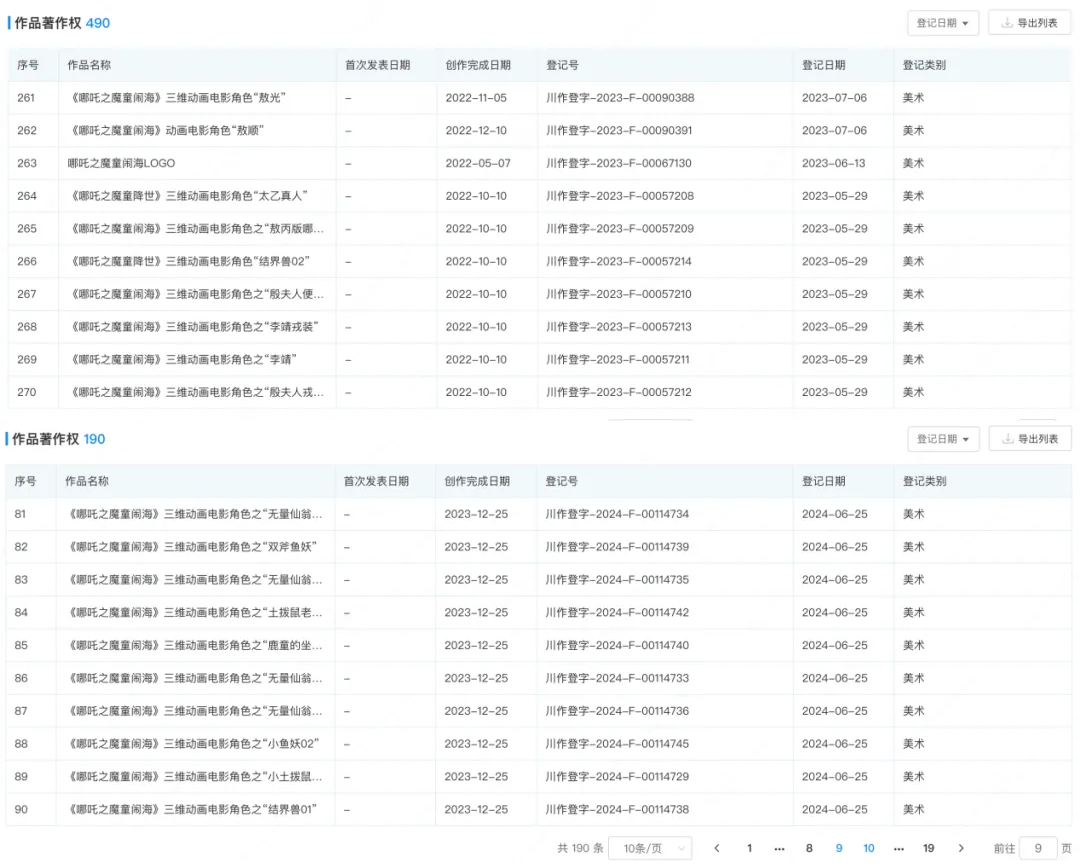Click the 490 count beside 作品著作权
Screen dimensions: 1080x868
pyautogui.click(x=98, y=23)
